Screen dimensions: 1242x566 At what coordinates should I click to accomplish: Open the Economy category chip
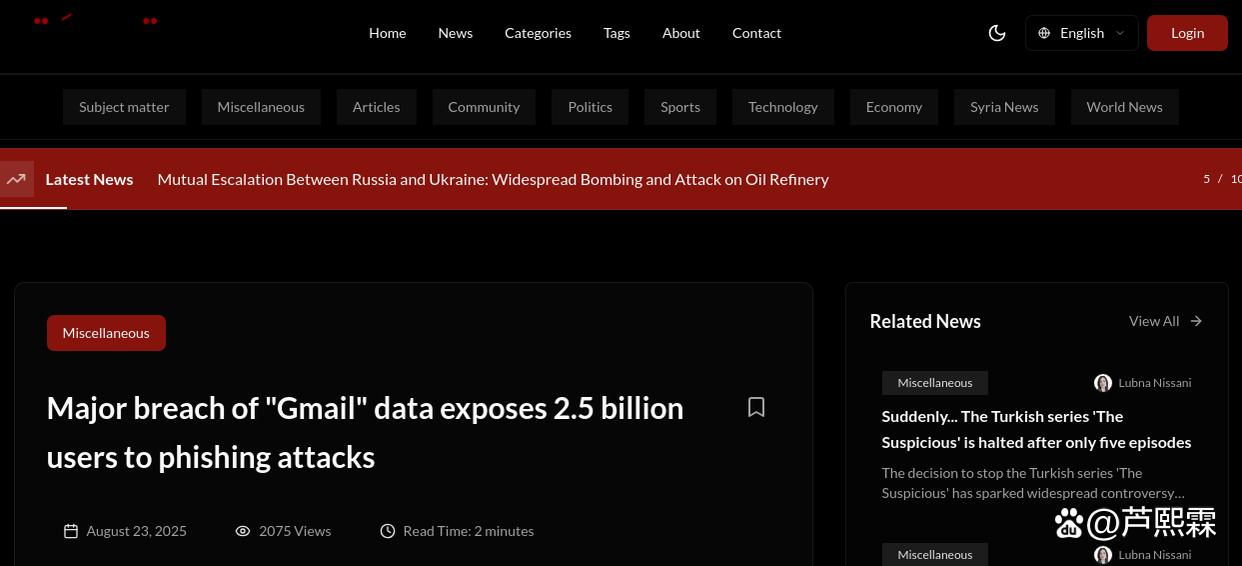coord(894,107)
